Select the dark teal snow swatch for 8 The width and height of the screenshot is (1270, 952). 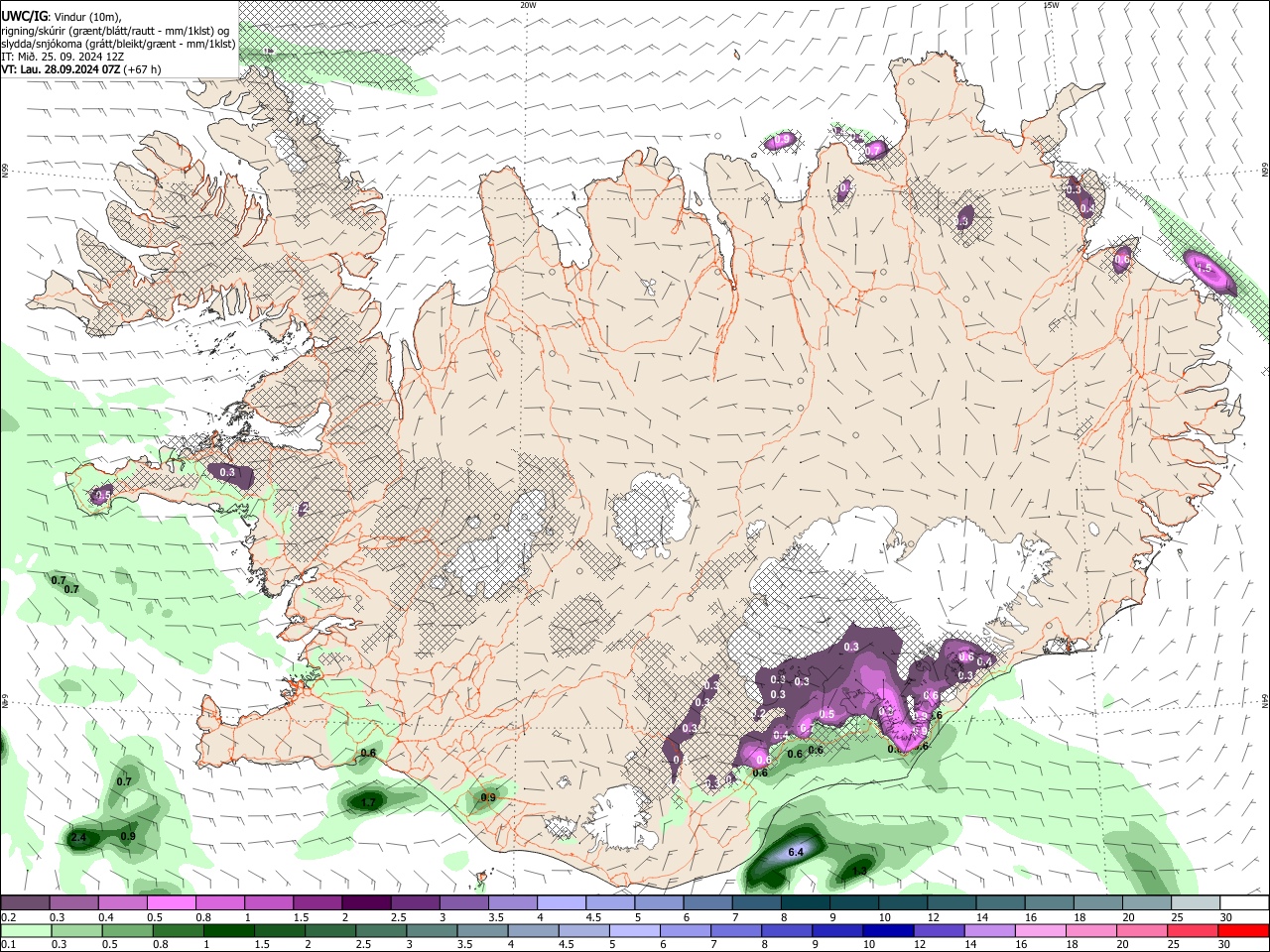pos(806,903)
